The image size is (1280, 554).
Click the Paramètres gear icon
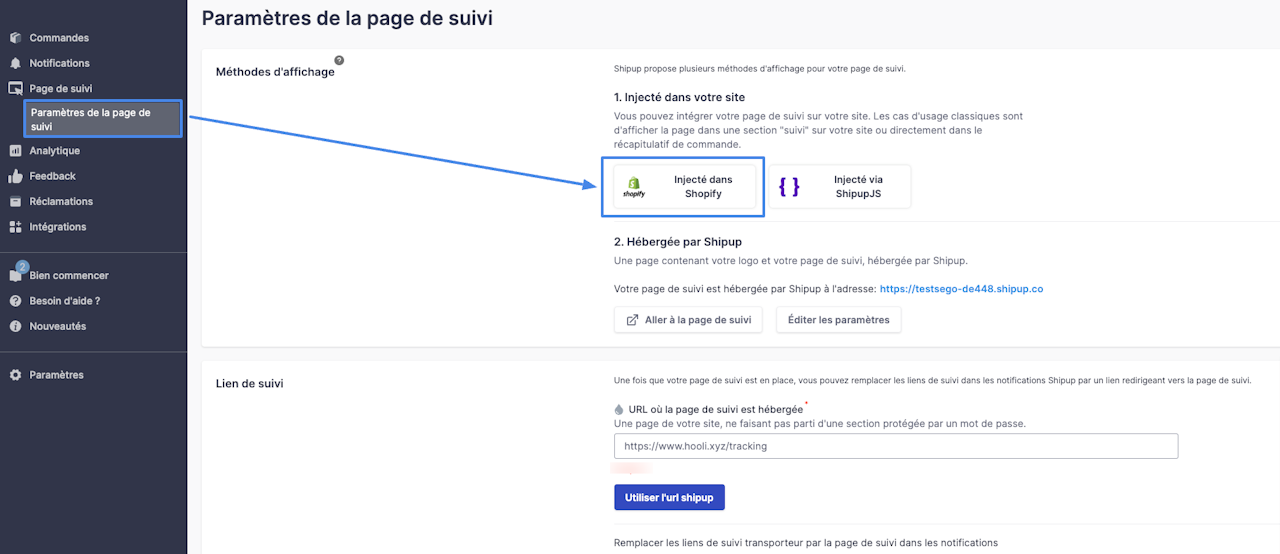(x=15, y=375)
